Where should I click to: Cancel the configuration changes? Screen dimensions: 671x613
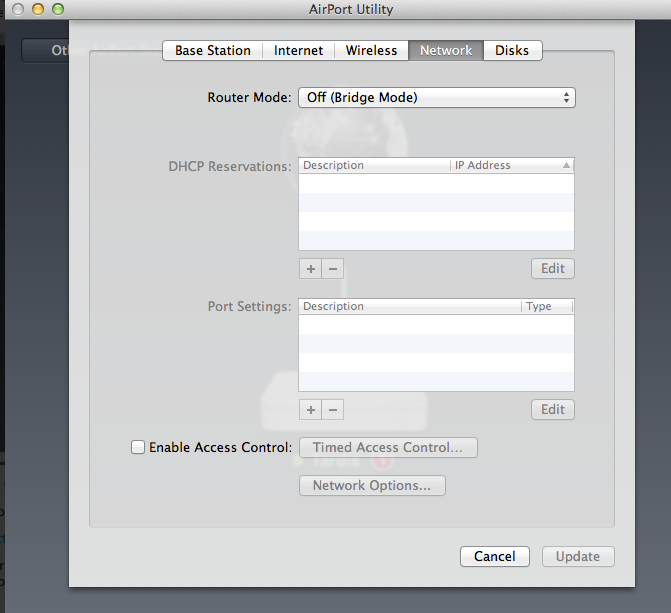point(495,556)
